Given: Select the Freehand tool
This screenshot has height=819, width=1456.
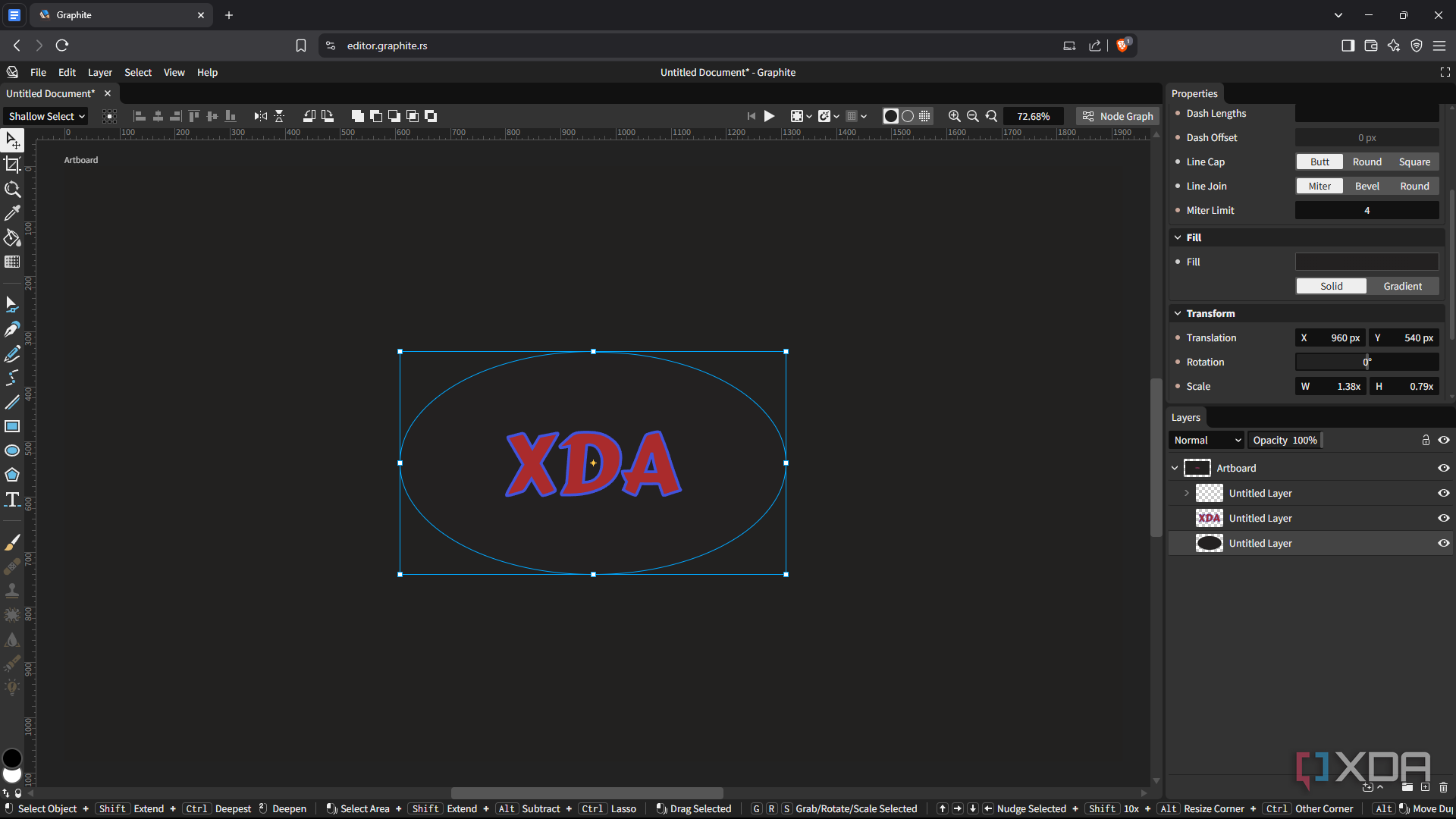Looking at the screenshot, I should (x=12, y=353).
